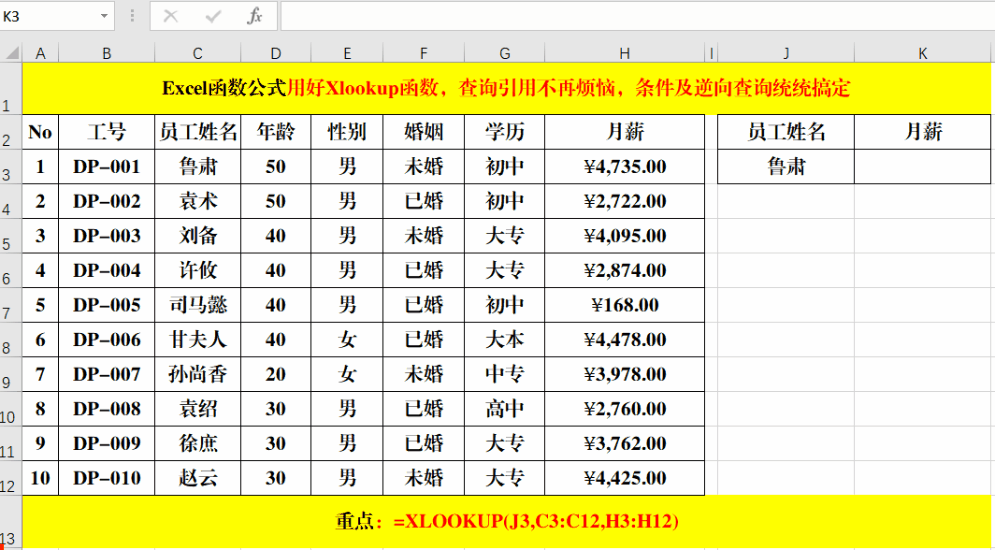Select column K header

pos(923,54)
